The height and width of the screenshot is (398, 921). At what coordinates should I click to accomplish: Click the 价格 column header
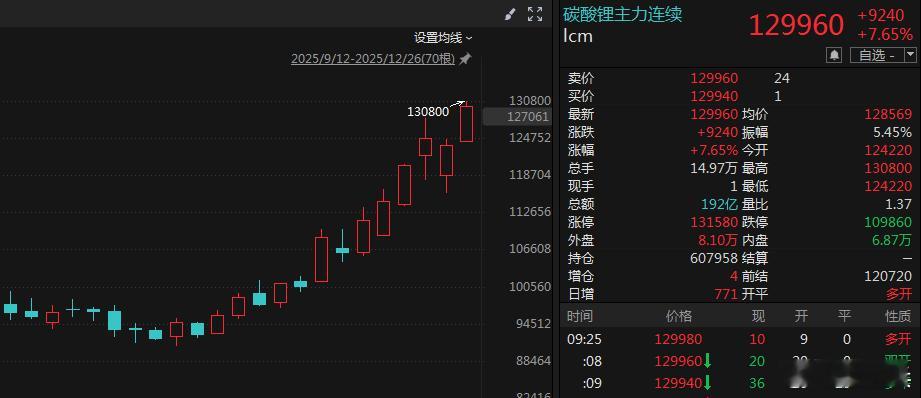coord(678,316)
